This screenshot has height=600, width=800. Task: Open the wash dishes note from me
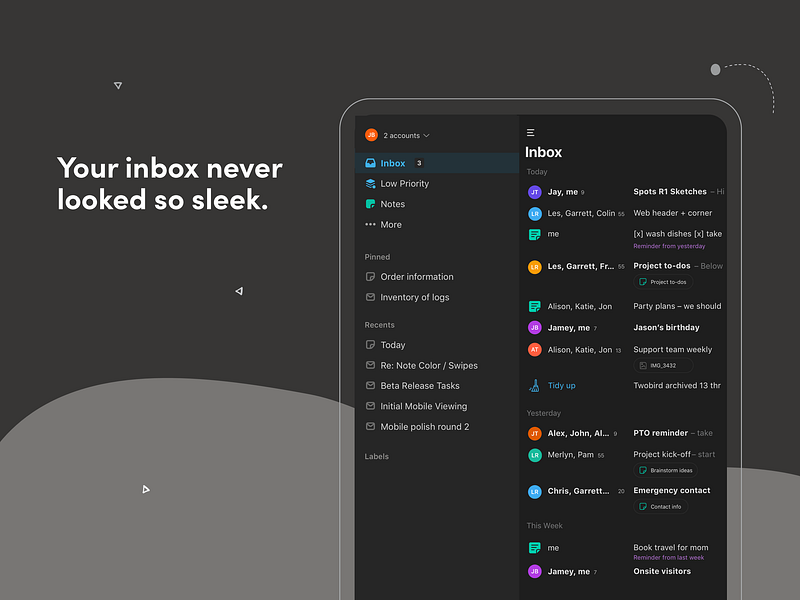[625, 238]
